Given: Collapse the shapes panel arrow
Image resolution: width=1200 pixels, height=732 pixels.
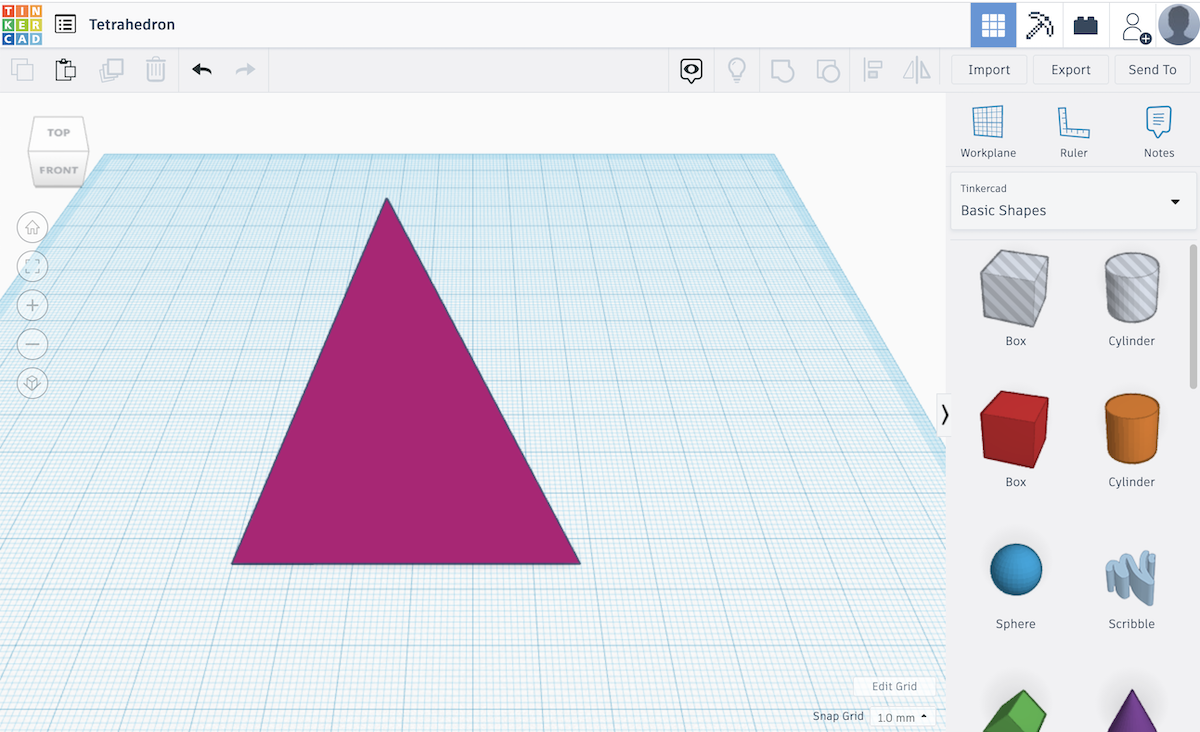Looking at the screenshot, I should pos(944,413).
